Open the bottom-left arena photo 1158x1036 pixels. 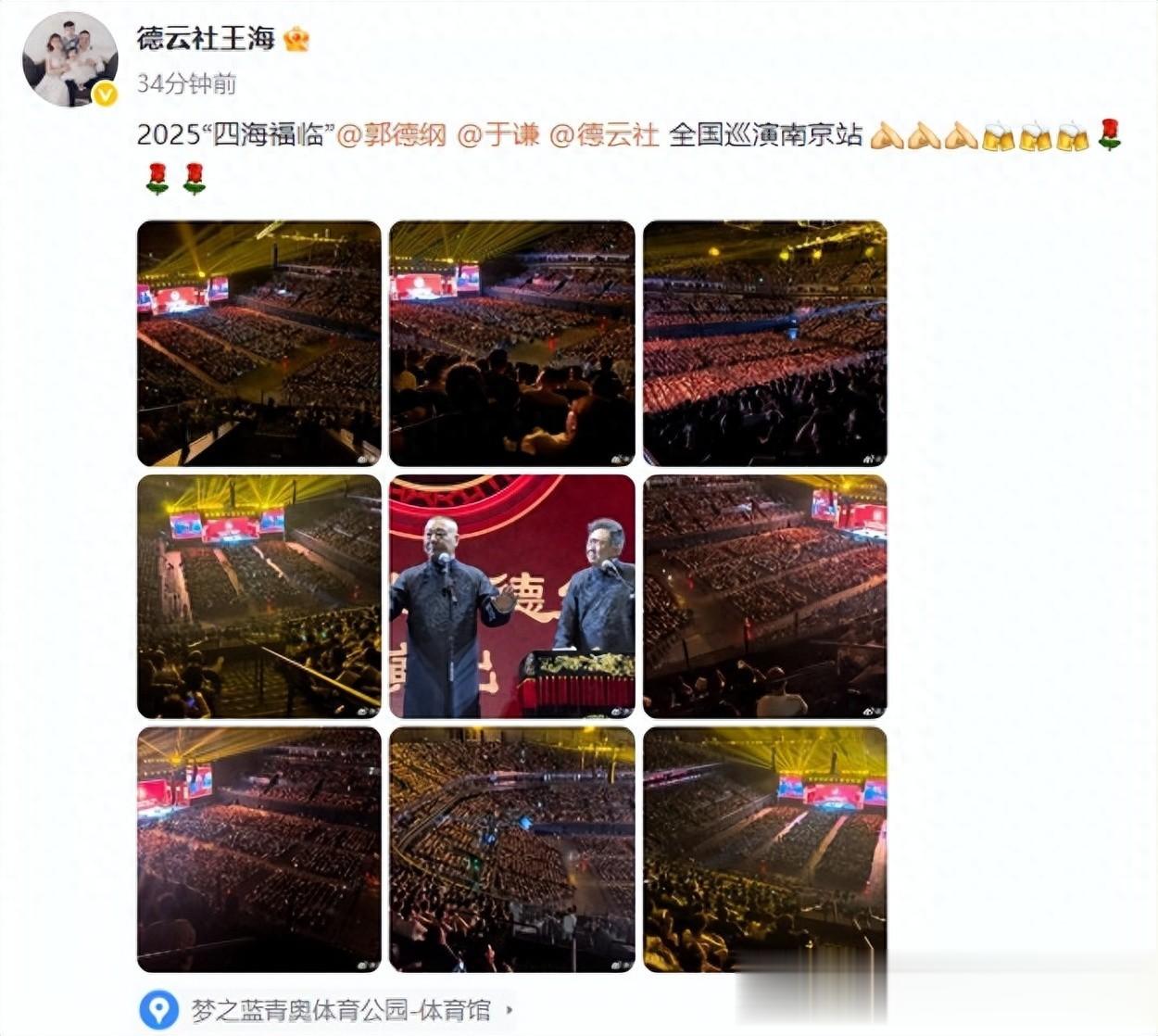click(259, 850)
